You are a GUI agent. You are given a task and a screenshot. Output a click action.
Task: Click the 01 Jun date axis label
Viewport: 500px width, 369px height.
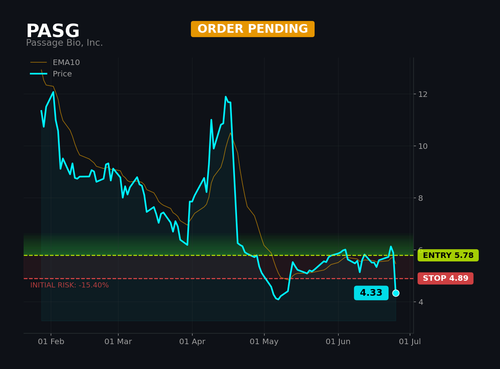[x=338, y=342]
